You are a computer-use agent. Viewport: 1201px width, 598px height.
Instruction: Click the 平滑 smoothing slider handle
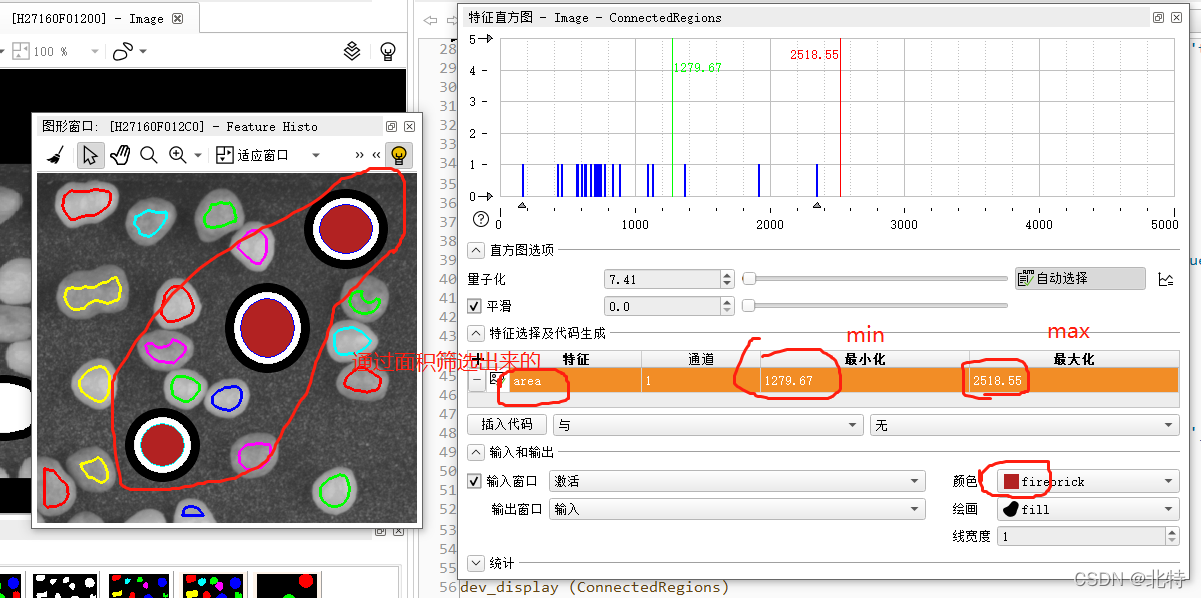click(748, 306)
